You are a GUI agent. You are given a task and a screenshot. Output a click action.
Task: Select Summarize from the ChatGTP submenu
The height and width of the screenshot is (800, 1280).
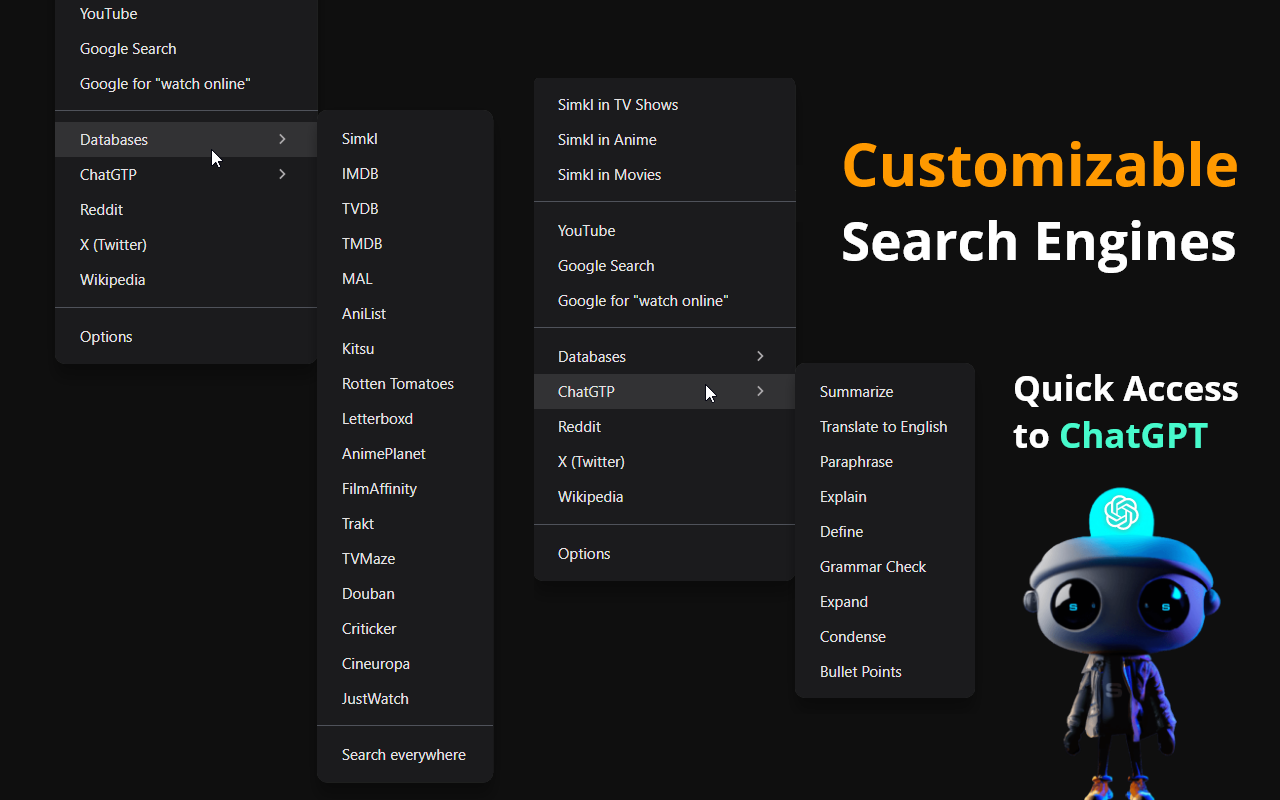(856, 391)
